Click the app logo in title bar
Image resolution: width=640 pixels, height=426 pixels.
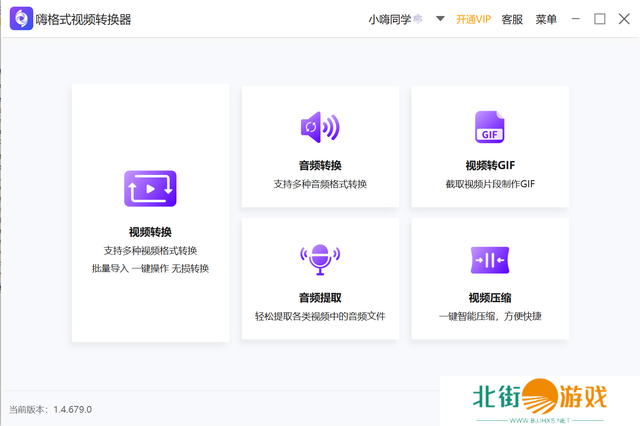(18, 19)
